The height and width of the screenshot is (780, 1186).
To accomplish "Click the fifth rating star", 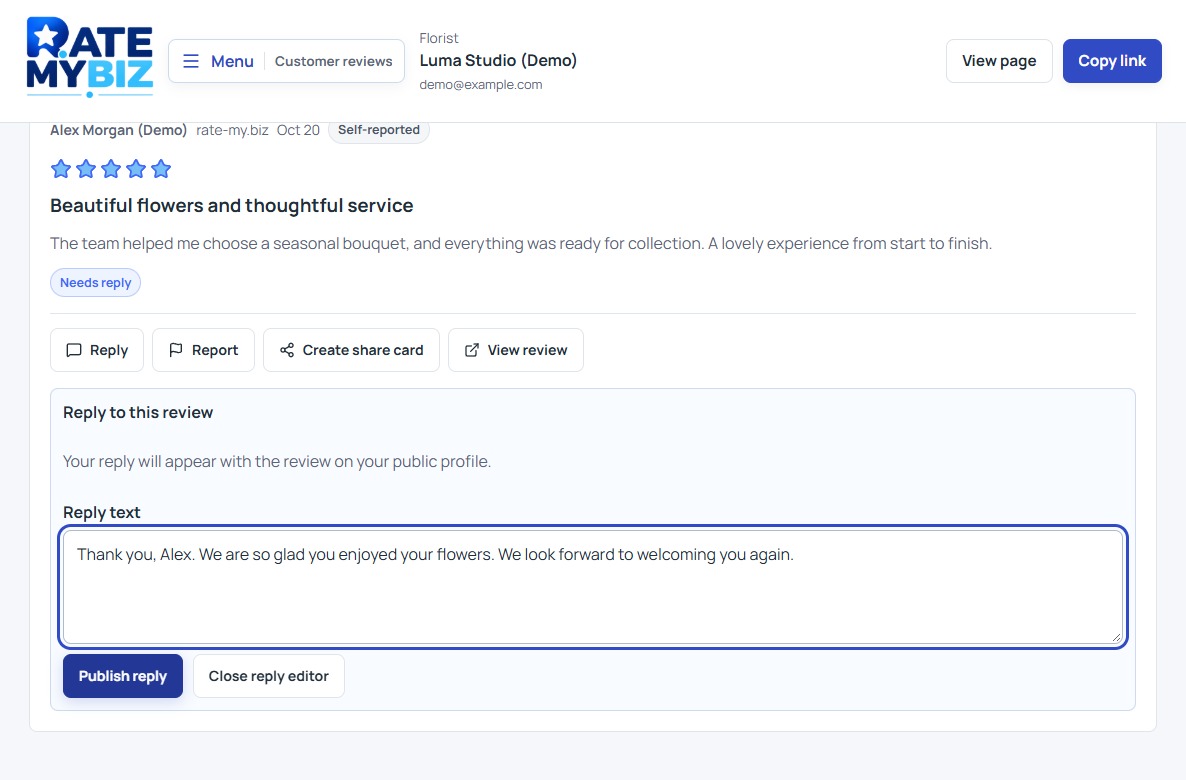I will tap(161, 169).
